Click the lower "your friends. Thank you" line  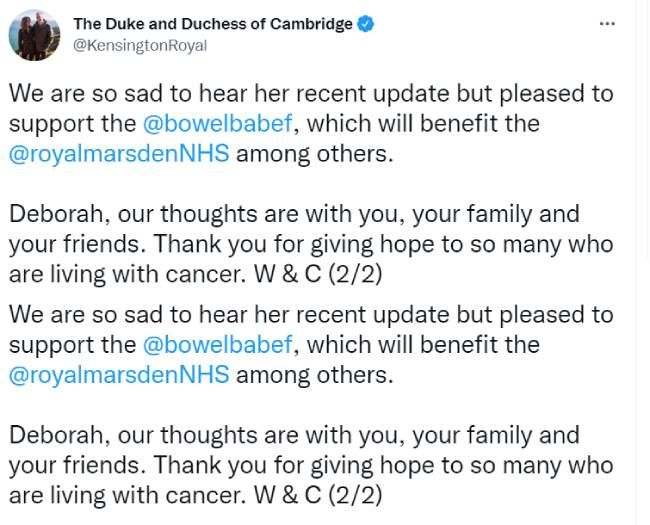point(311,465)
